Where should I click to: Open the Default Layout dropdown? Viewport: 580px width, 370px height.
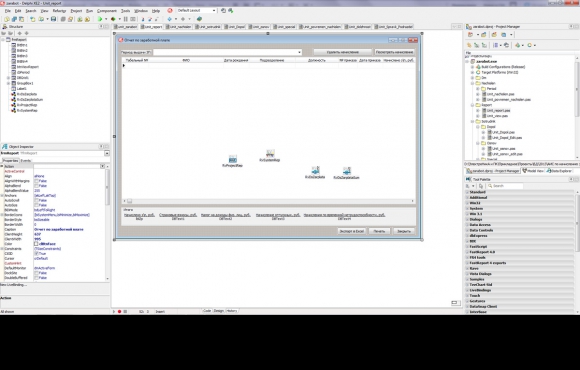pos(196,11)
